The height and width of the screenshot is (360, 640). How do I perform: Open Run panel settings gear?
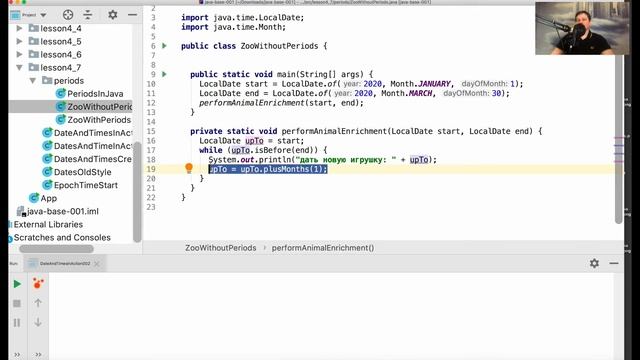click(594, 263)
